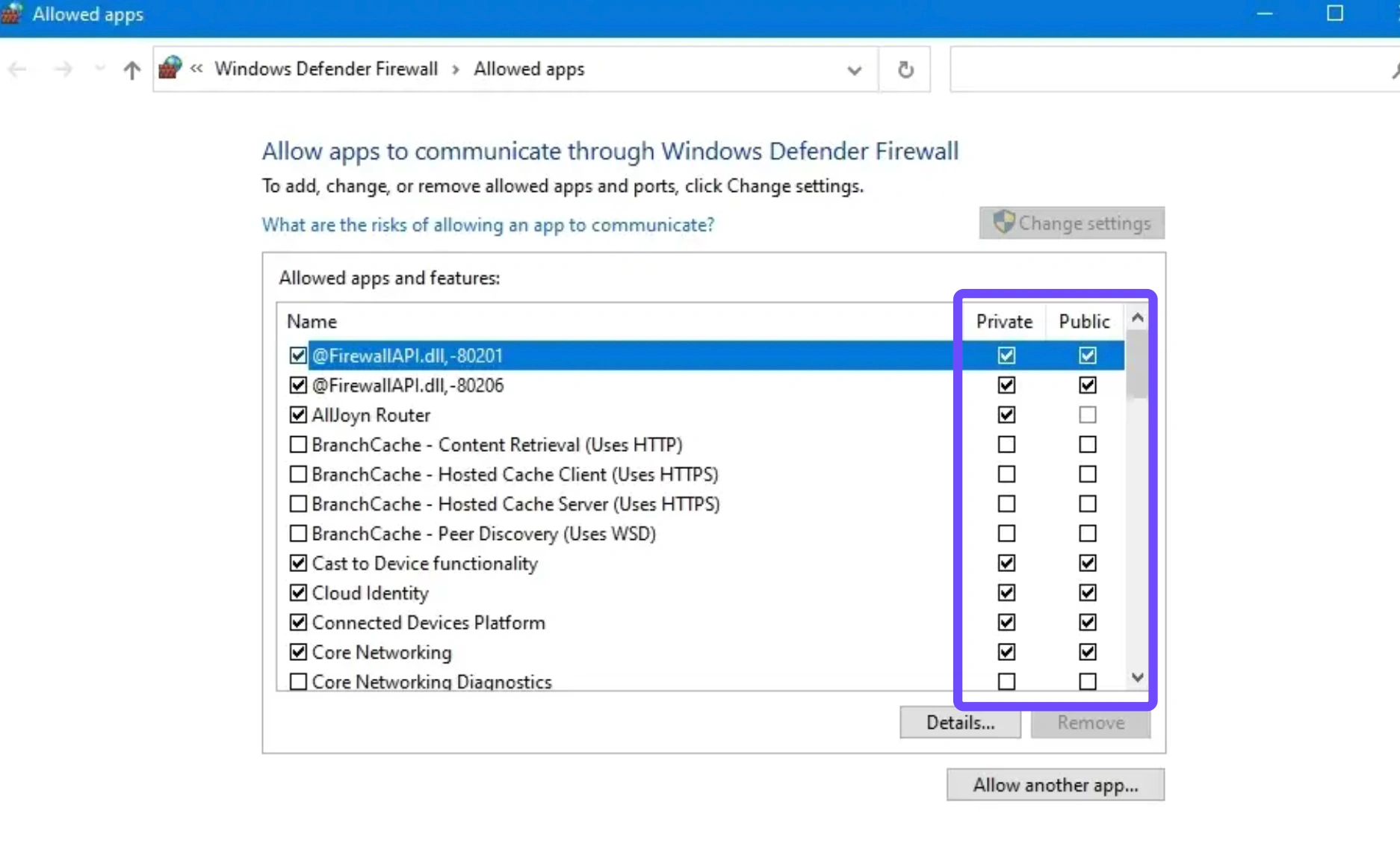This screenshot has height=861, width=1400.
Task: Select the Cast to Device functionality row
Action: click(x=701, y=563)
